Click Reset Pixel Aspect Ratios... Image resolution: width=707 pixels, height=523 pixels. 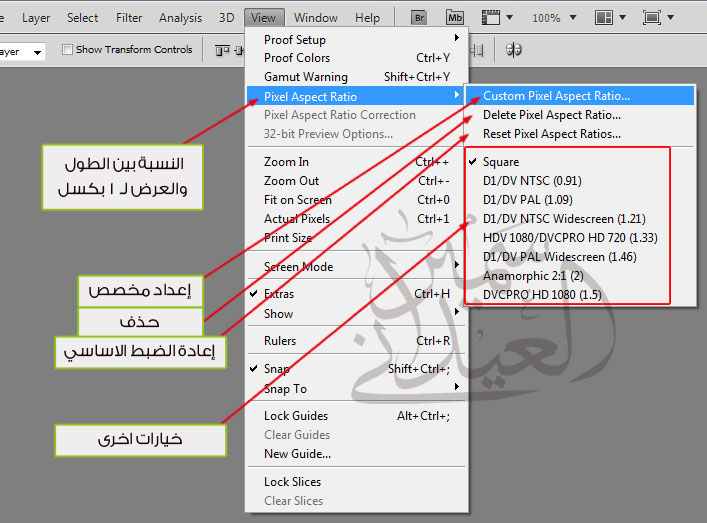click(580, 134)
